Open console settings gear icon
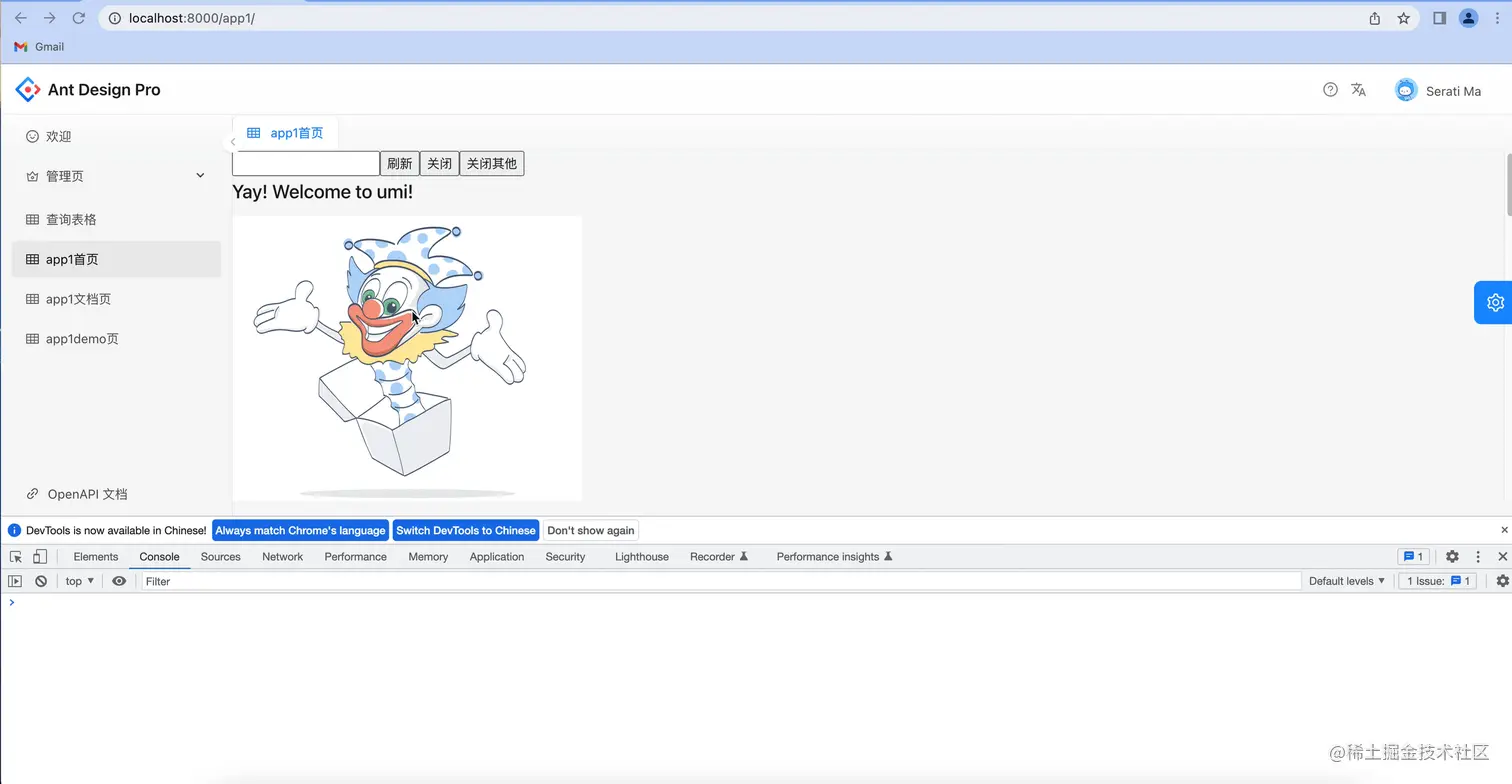Screen dimensions: 1512x784 [x=1502, y=581]
